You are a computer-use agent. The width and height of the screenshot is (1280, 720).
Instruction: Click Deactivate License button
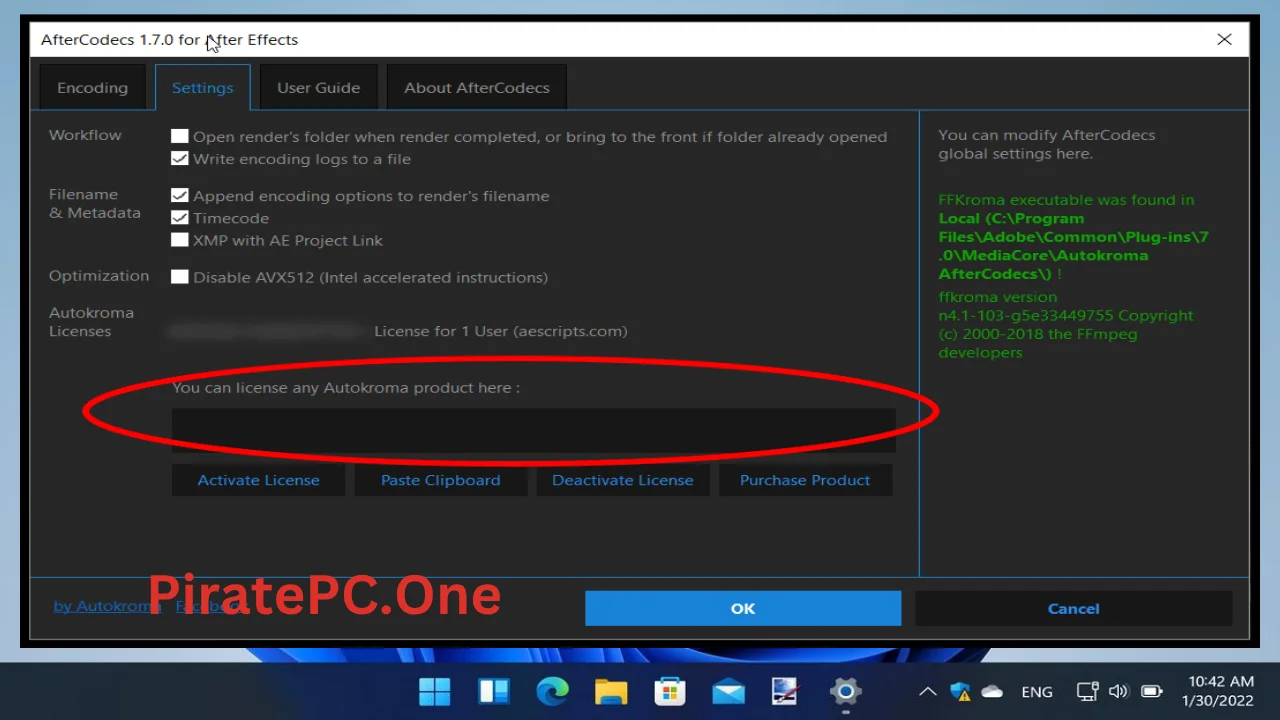622,480
